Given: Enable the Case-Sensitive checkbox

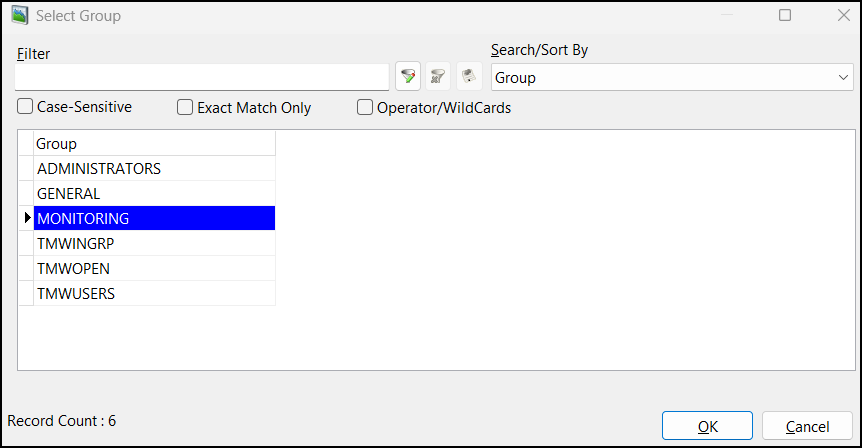Looking at the screenshot, I should point(25,107).
